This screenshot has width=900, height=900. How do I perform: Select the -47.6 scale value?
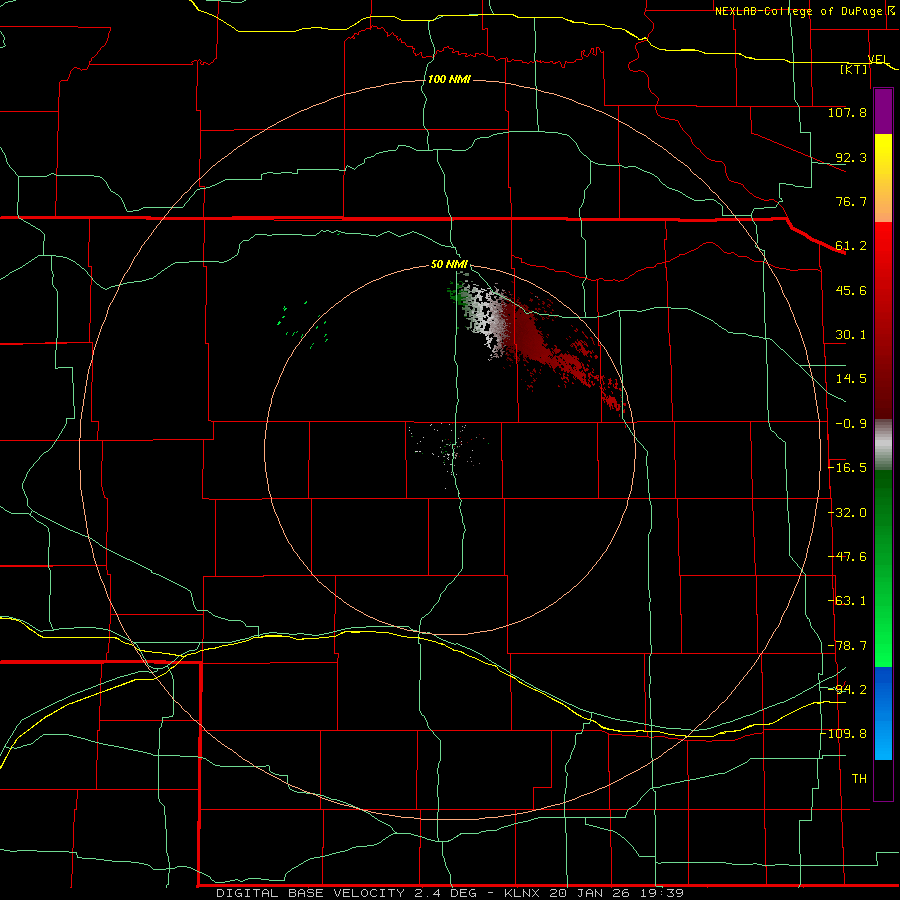(848, 557)
